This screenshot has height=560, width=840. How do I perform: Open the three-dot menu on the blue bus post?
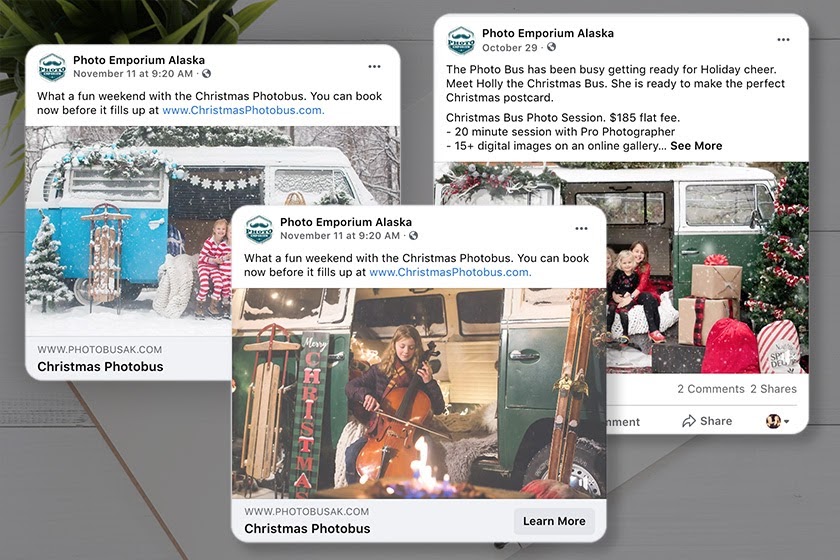[374, 66]
